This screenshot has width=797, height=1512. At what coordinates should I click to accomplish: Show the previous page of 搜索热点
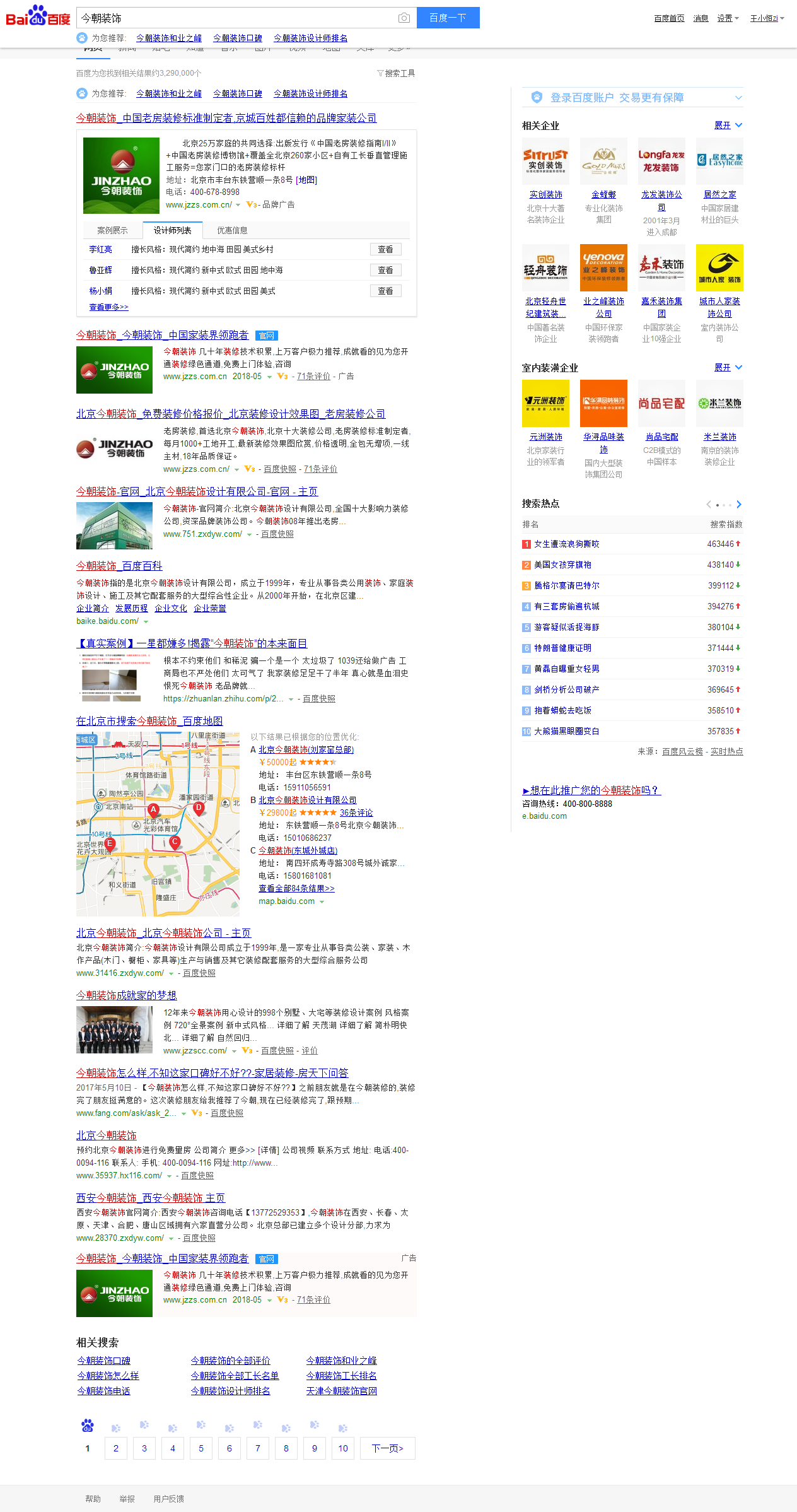[x=709, y=504]
